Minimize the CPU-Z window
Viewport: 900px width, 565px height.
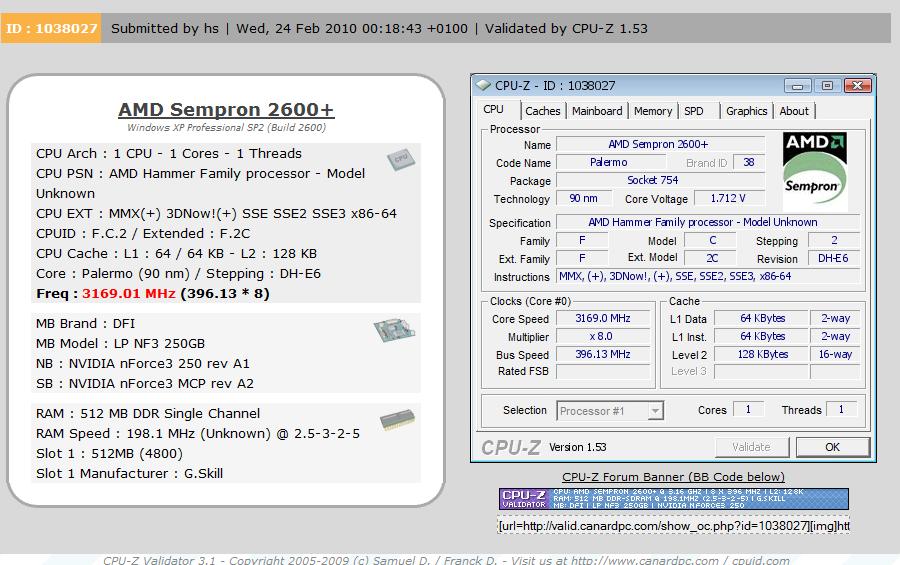(797, 86)
